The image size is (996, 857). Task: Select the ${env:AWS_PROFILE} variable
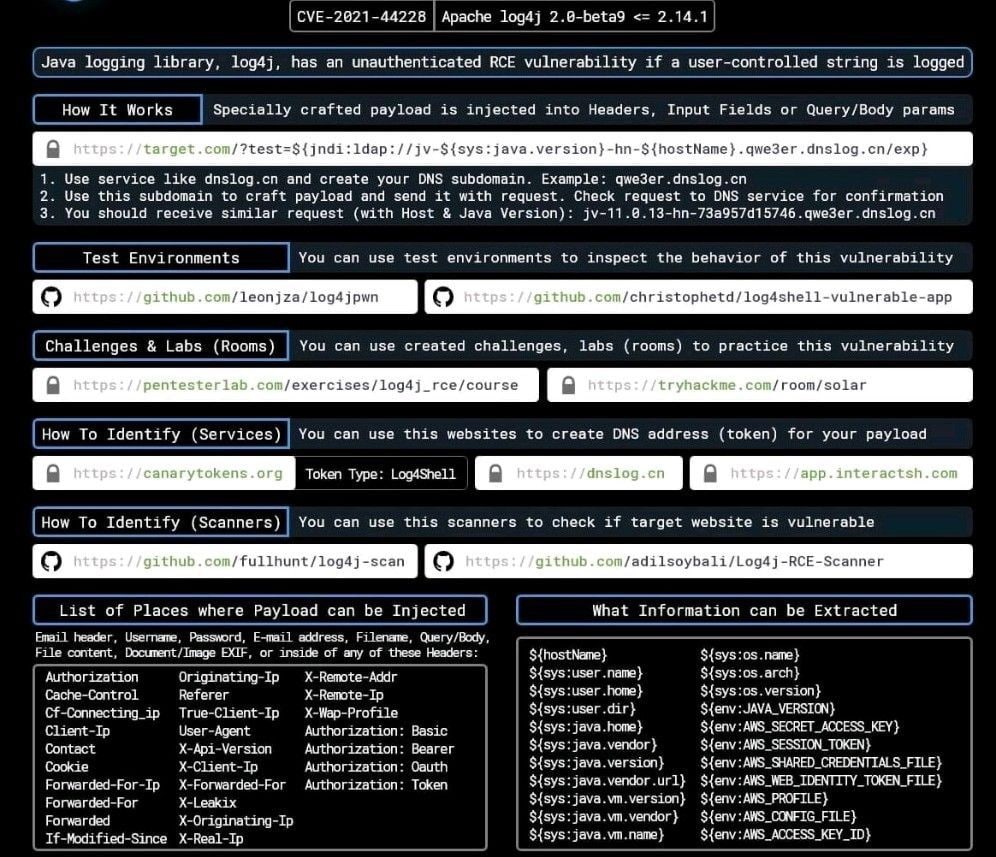click(764, 799)
